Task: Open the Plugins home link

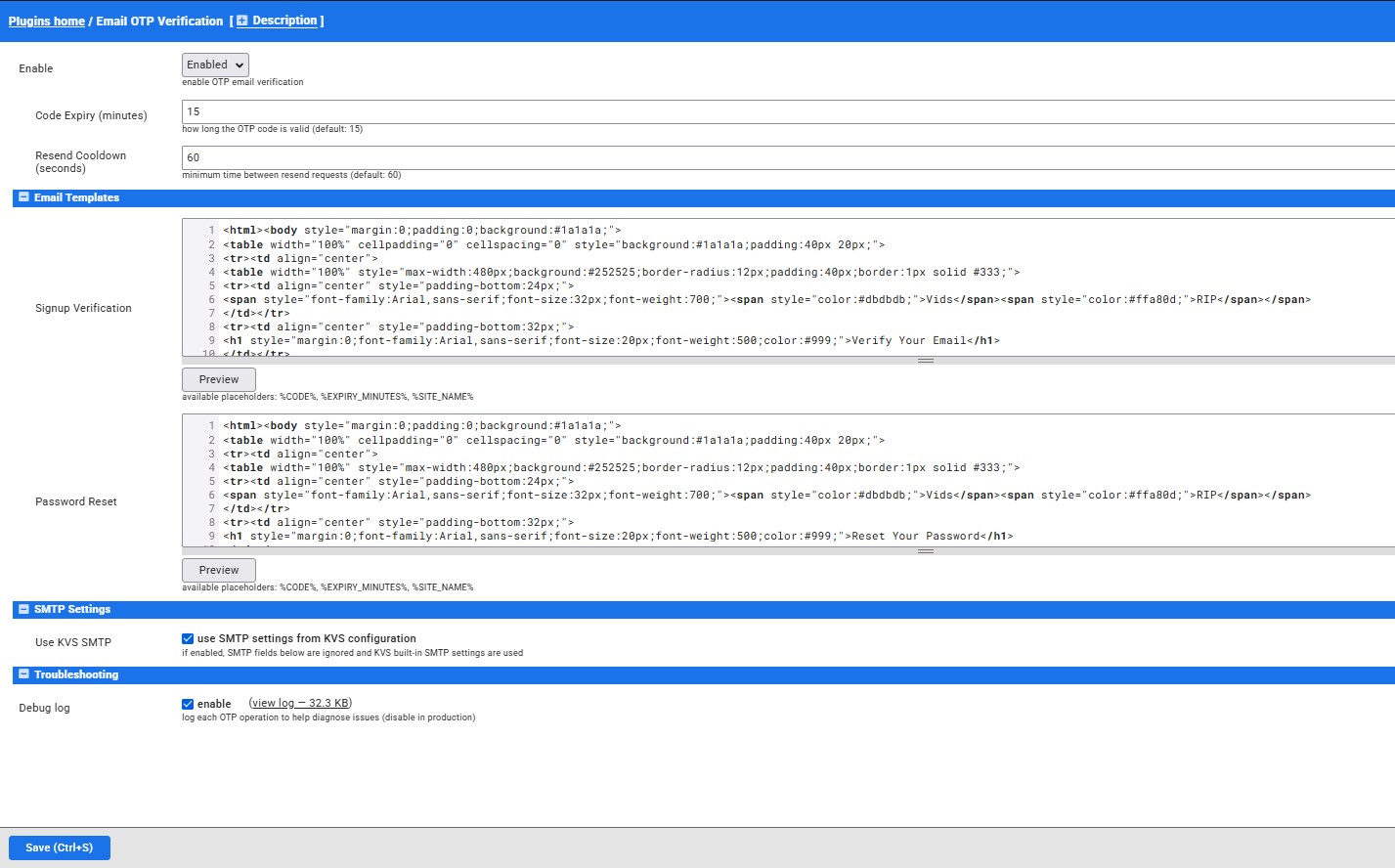Action: click(47, 22)
